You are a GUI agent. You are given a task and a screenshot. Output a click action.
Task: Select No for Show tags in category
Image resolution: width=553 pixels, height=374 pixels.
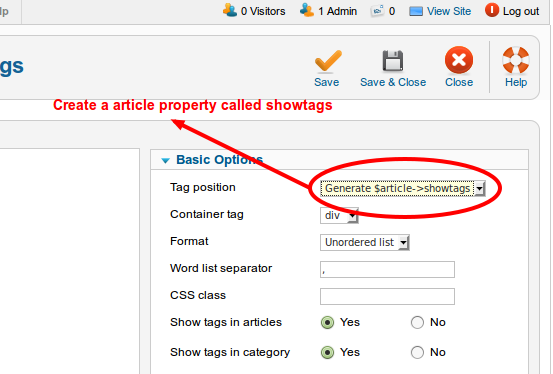click(417, 352)
